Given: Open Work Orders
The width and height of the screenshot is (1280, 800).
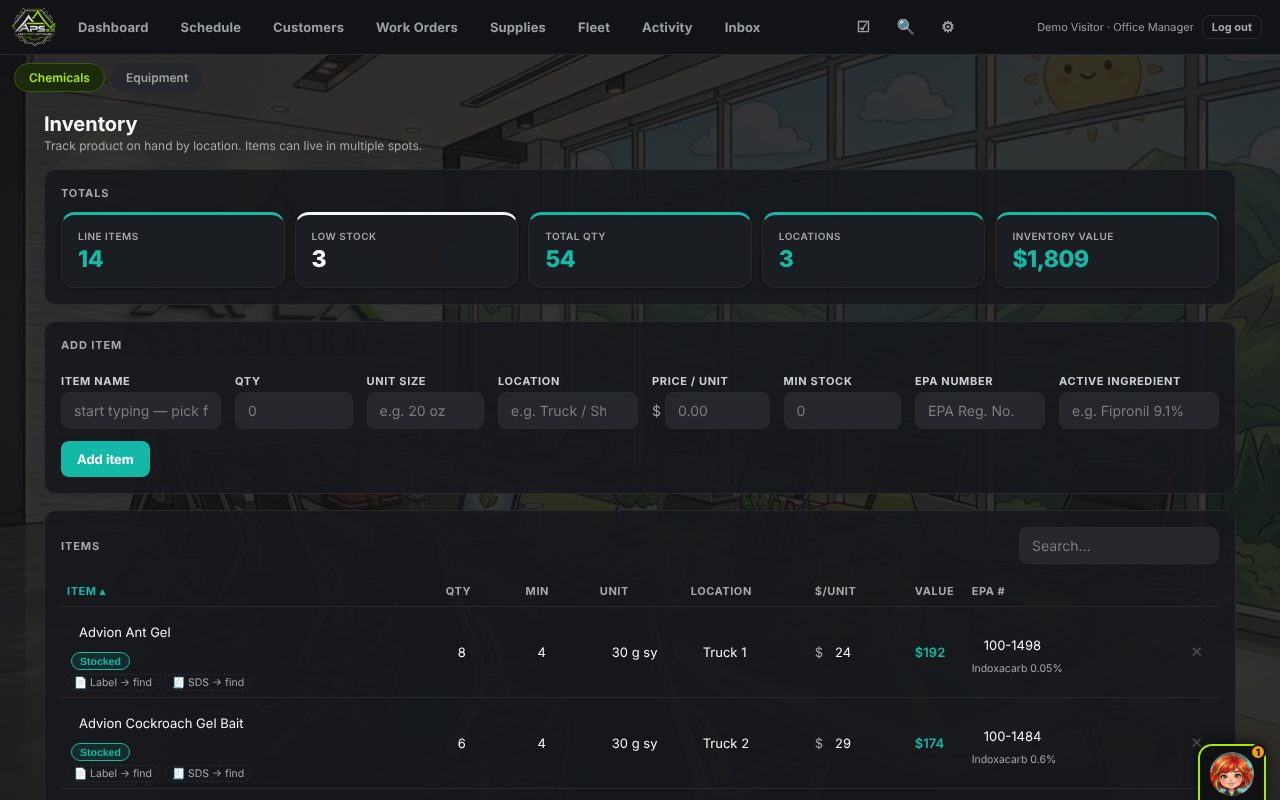Looking at the screenshot, I should pyautogui.click(x=417, y=27).
